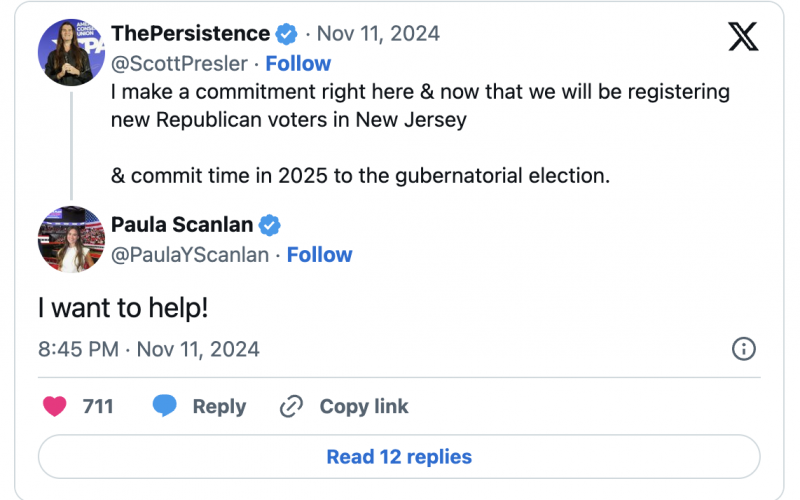800x500 pixels.
Task: Click the blue reply bubble icon
Action: click(165, 407)
